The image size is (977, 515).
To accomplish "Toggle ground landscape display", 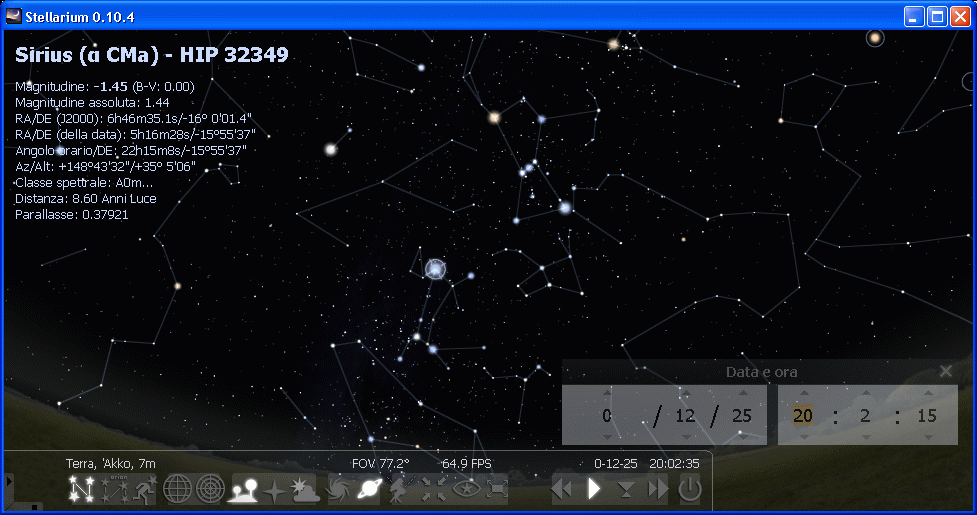I will click(244, 489).
